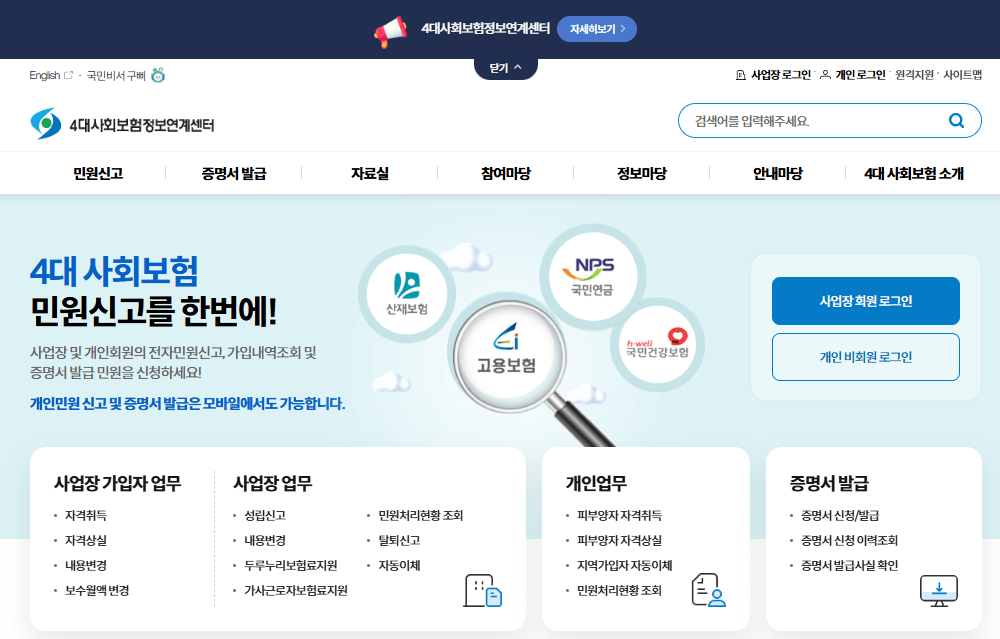Collapse the banner with 닫기 toggle
Image resolution: width=1000 pixels, height=639 pixels.
click(506, 68)
